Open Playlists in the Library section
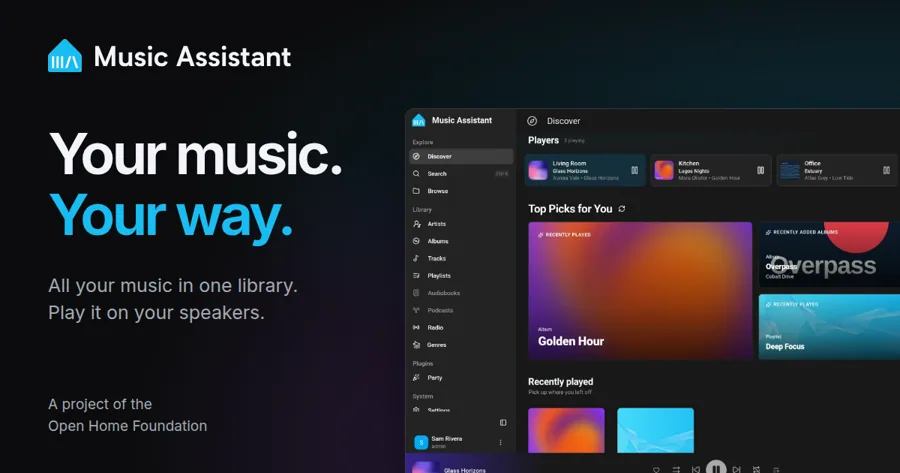 point(461,276)
